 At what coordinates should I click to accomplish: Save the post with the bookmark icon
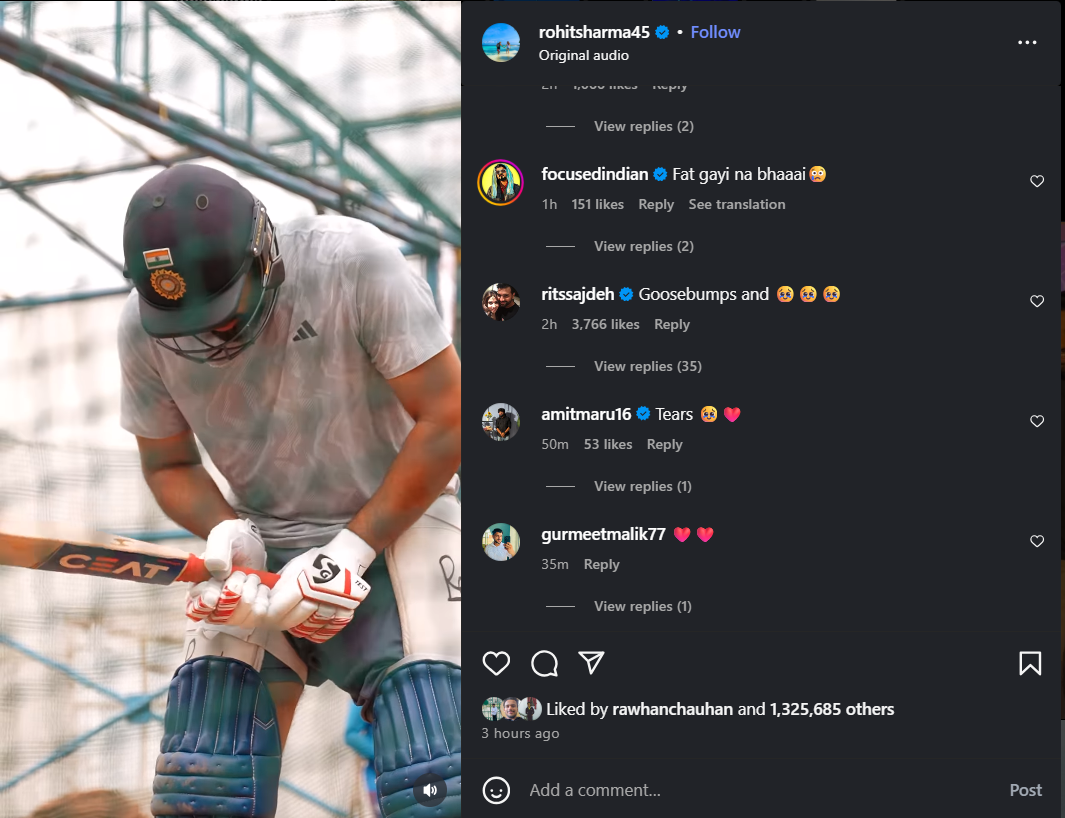[x=1030, y=663]
